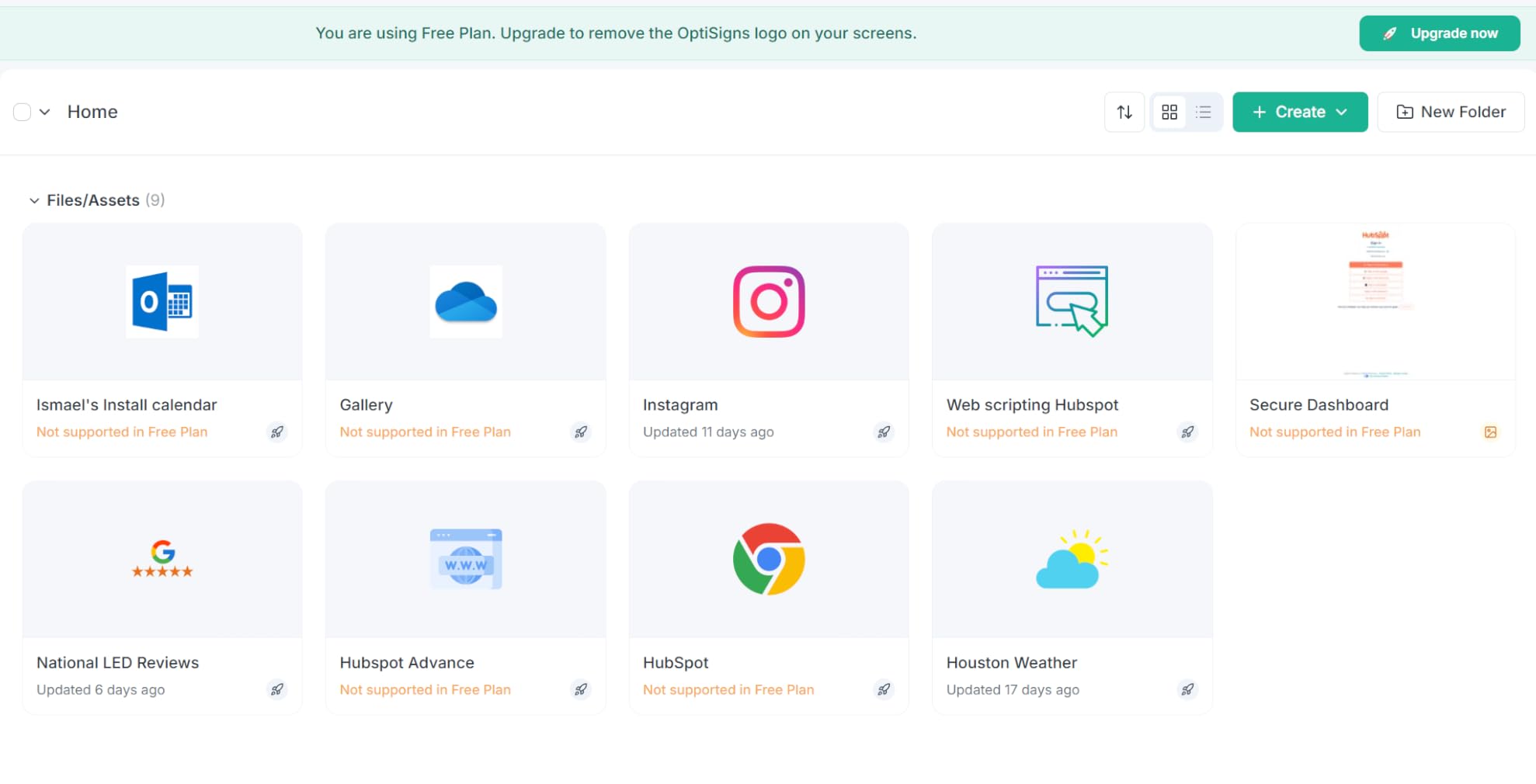The height and width of the screenshot is (784, 1536).
Task: Click the rocket icon on Houston Weather card
Action: point(1187,689)
